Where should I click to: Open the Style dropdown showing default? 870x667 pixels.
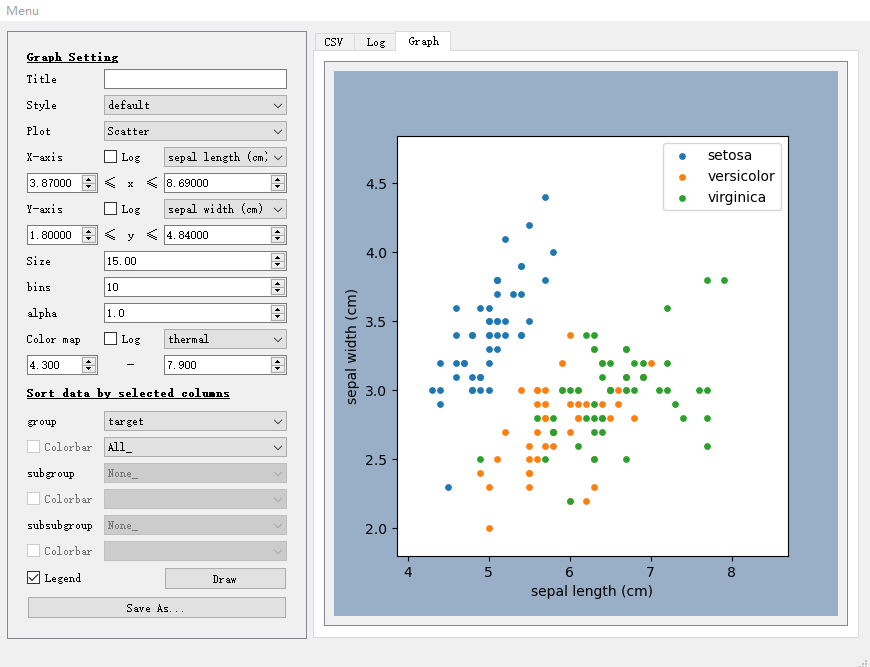pyautogui.click(x=195, y=105)
